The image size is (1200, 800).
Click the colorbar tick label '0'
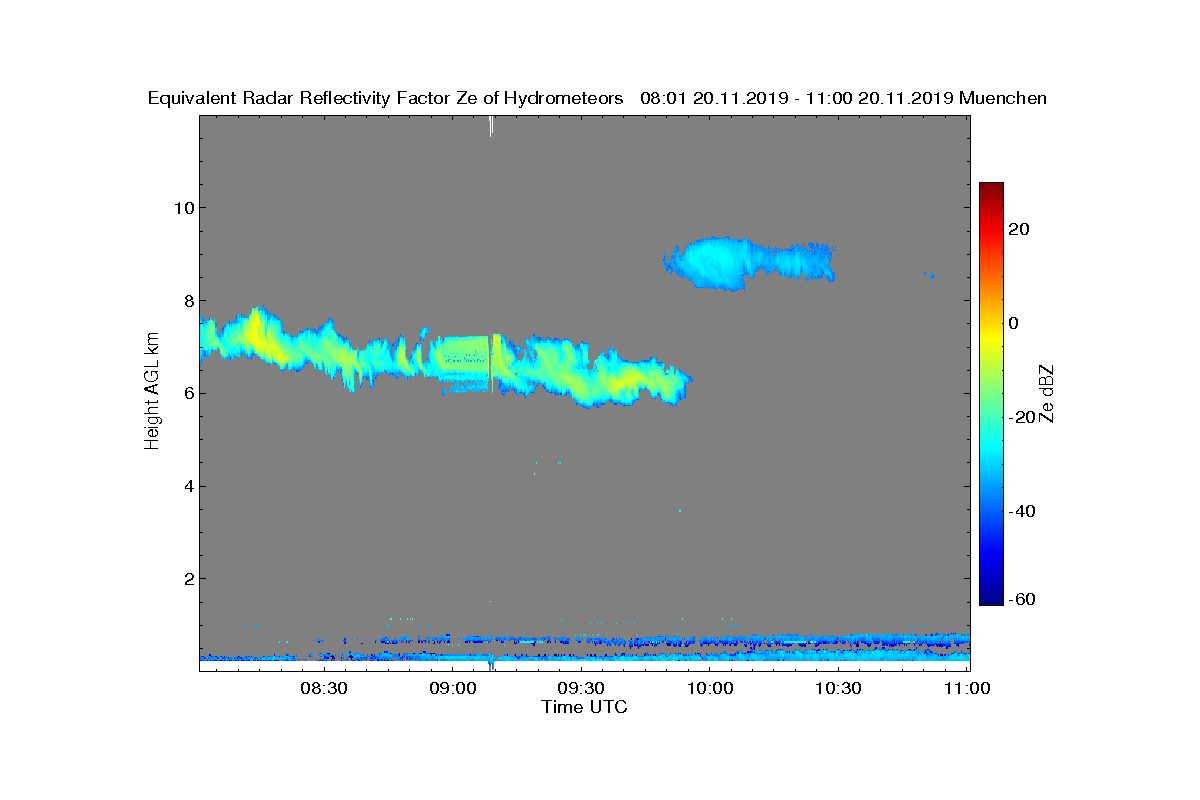1015,323
